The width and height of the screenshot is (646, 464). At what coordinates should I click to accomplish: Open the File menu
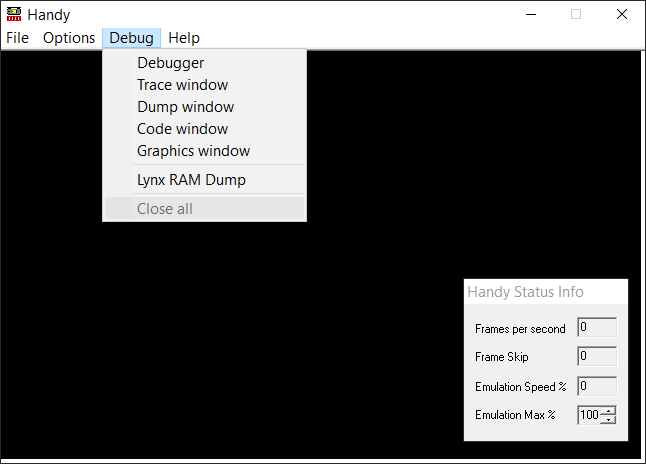pos(17,38)
